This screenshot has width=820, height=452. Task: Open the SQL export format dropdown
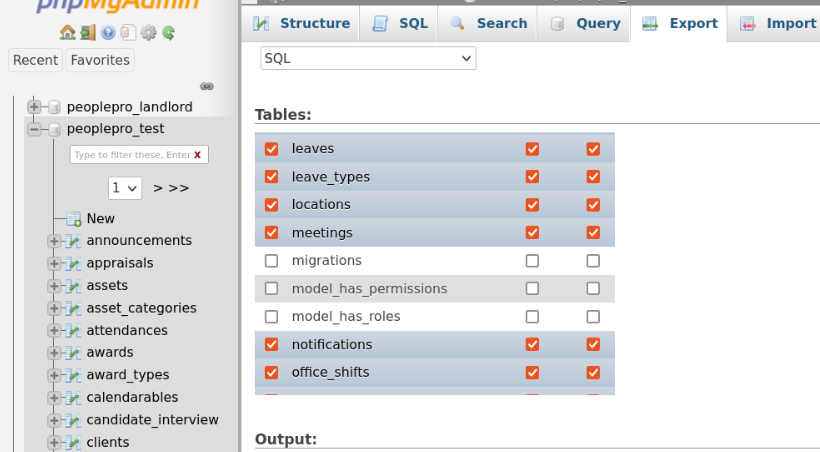368,59
